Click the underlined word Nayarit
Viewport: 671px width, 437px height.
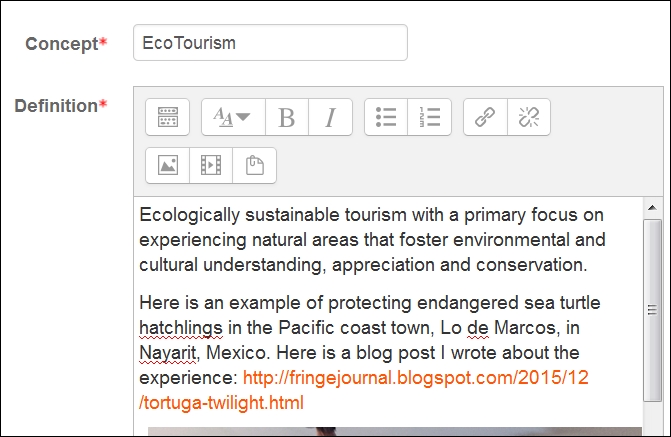(168, 353)
